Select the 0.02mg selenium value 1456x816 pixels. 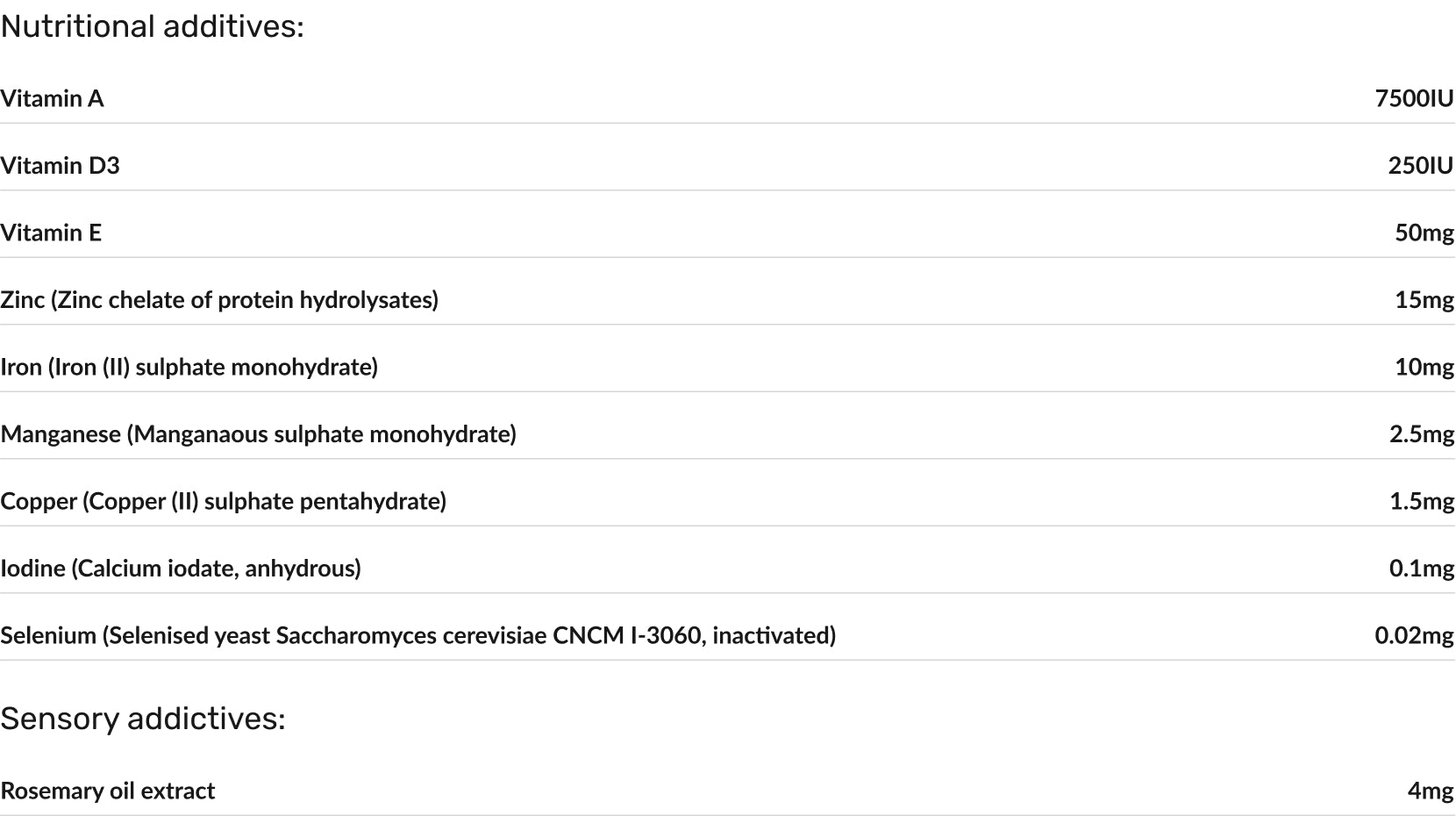1414,635
